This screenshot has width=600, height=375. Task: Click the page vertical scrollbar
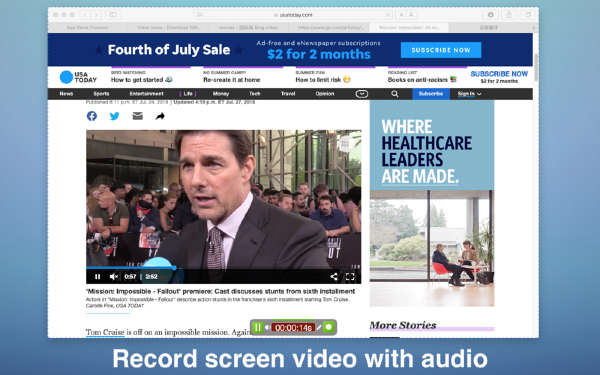pos(536,67)
